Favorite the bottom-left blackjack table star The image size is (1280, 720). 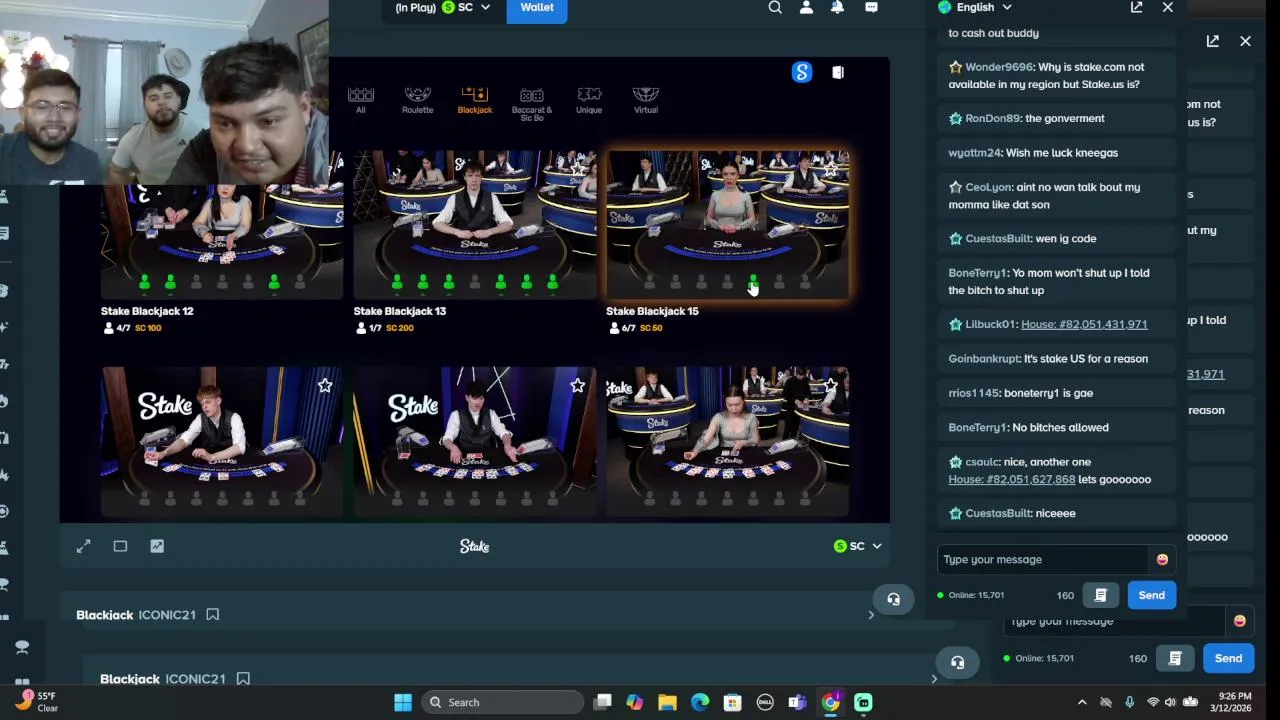point(325,385)
